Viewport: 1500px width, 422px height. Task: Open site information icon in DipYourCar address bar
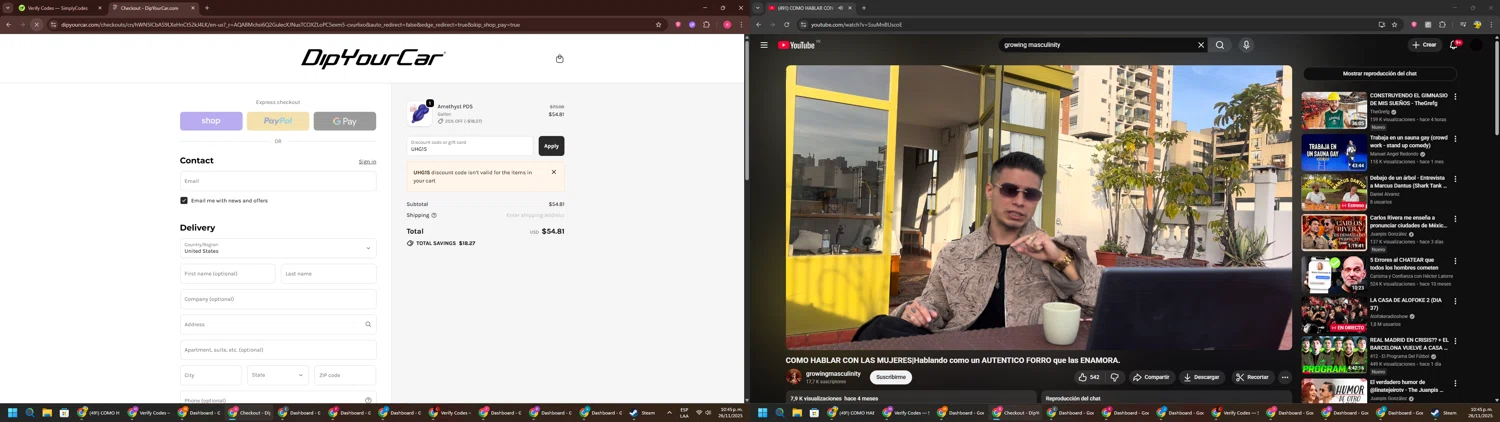pos(54,24)
